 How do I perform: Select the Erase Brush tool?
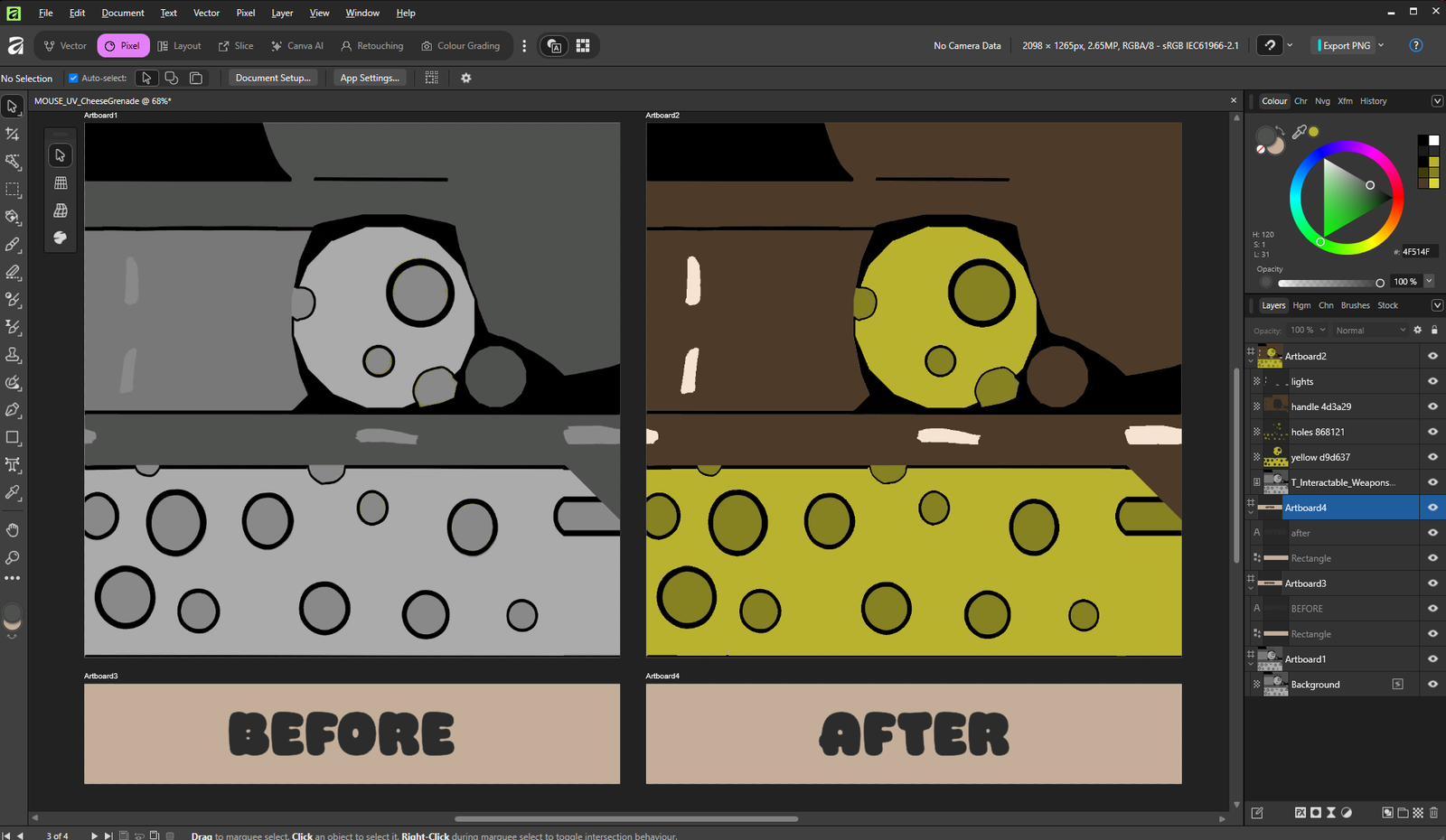point(13,272)
